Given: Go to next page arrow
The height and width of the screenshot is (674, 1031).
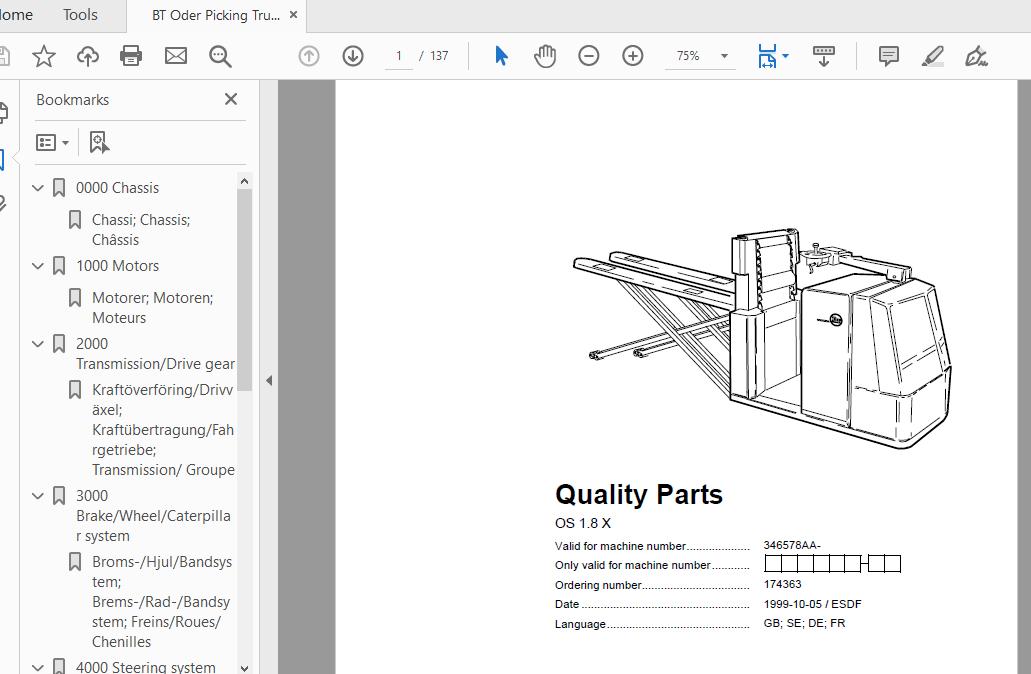Looking at the screenshot, I should click(x=353, y=57).
